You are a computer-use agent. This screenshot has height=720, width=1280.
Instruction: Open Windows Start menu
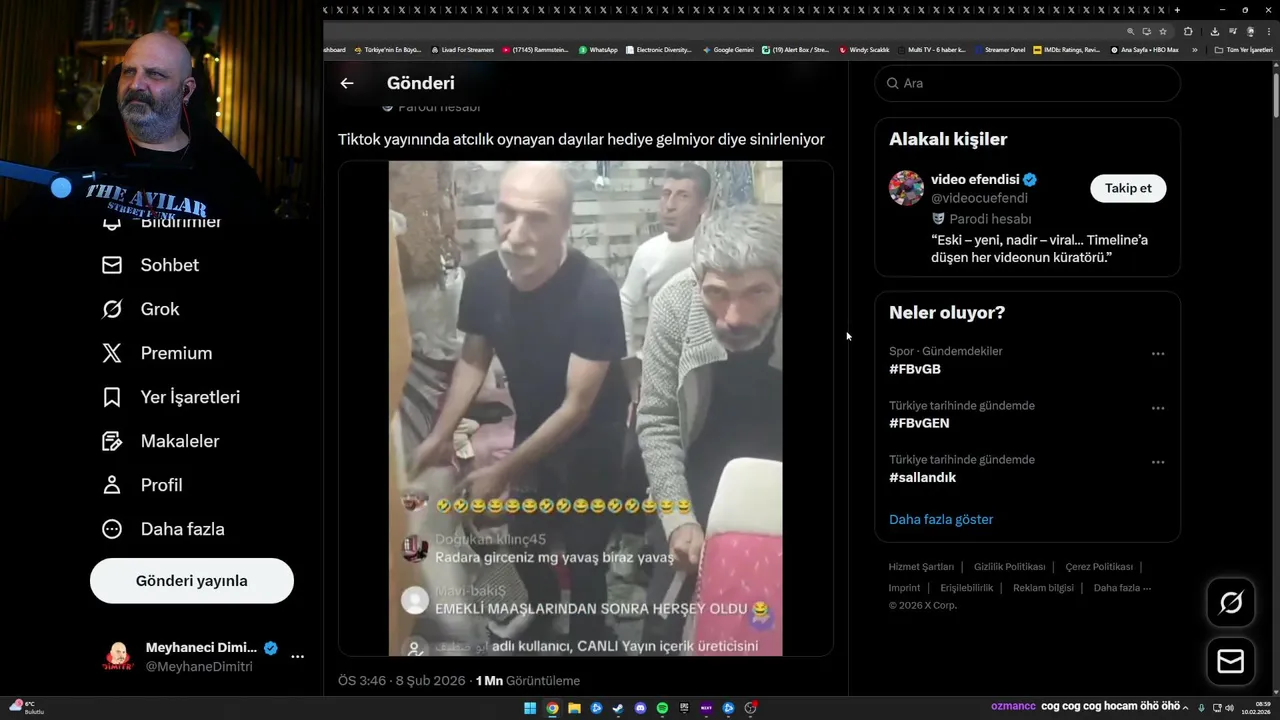click(530, 708)
